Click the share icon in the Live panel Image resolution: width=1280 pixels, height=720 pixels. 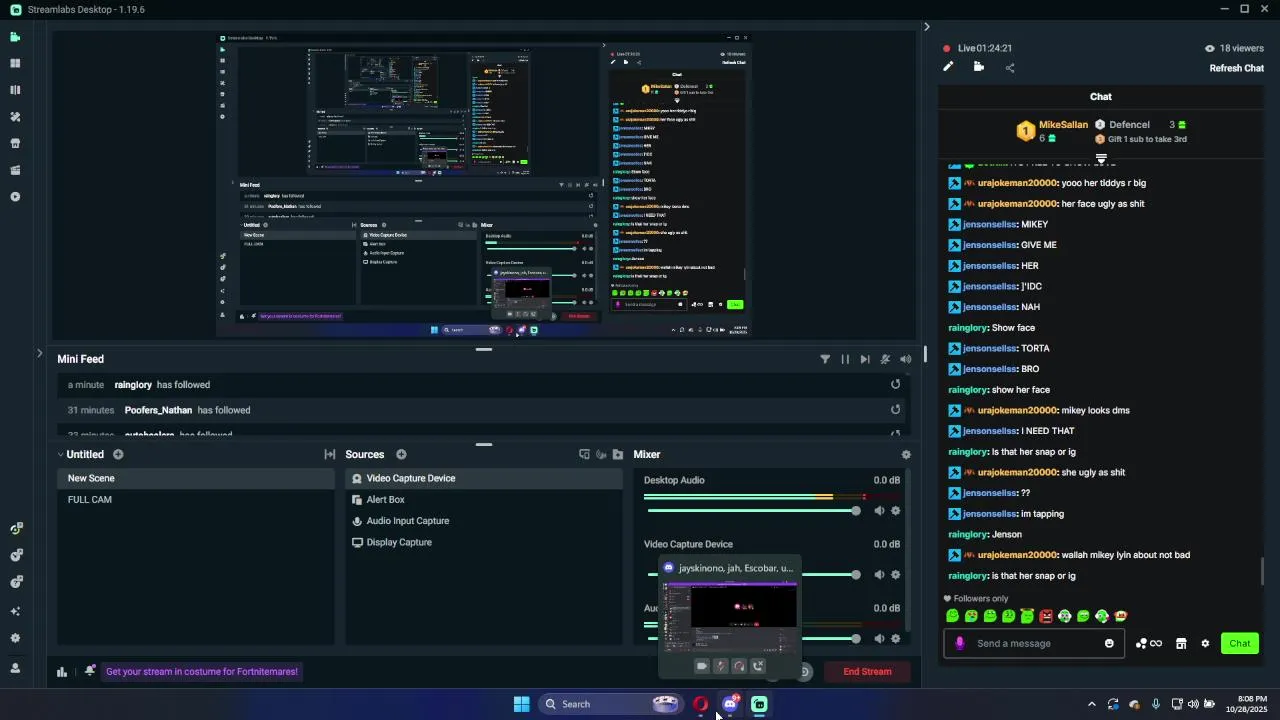click(1010, 68)
